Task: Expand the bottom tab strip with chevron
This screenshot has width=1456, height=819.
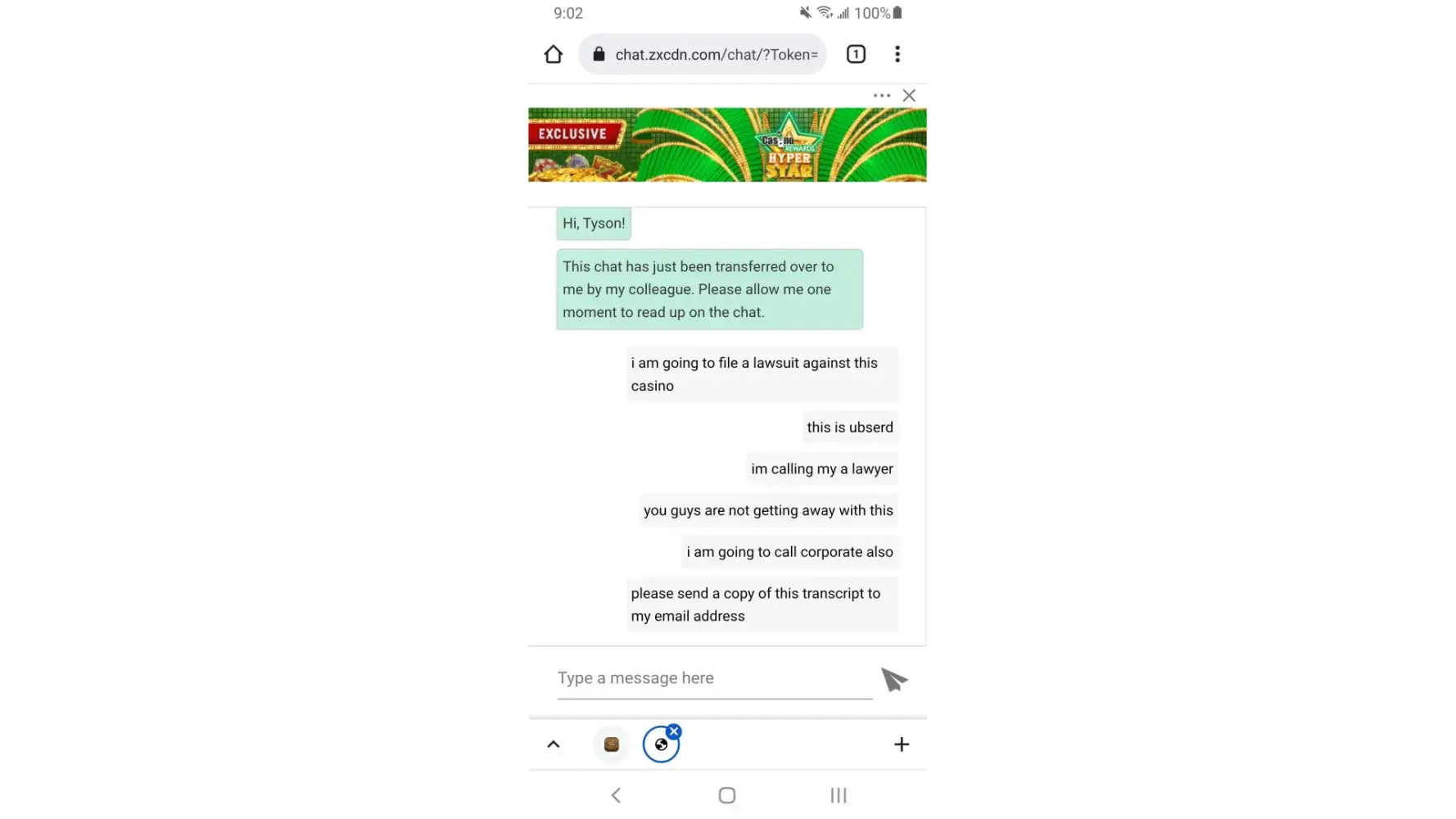Action: (x=554, y=744)
